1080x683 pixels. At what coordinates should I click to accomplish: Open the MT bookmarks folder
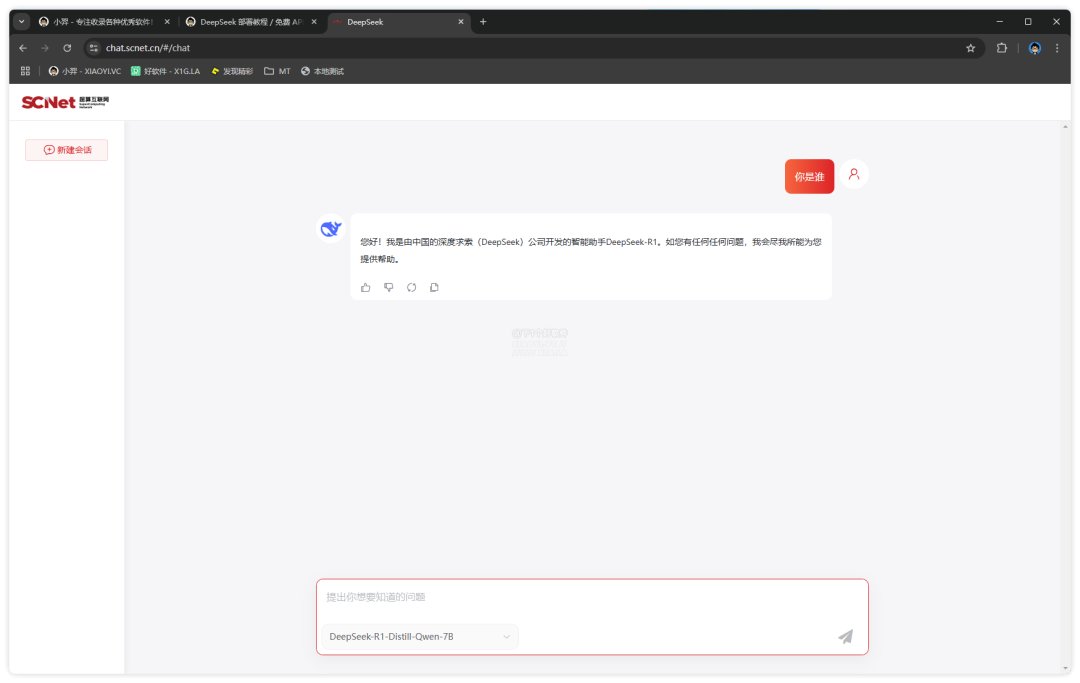(x=278, y=72)
